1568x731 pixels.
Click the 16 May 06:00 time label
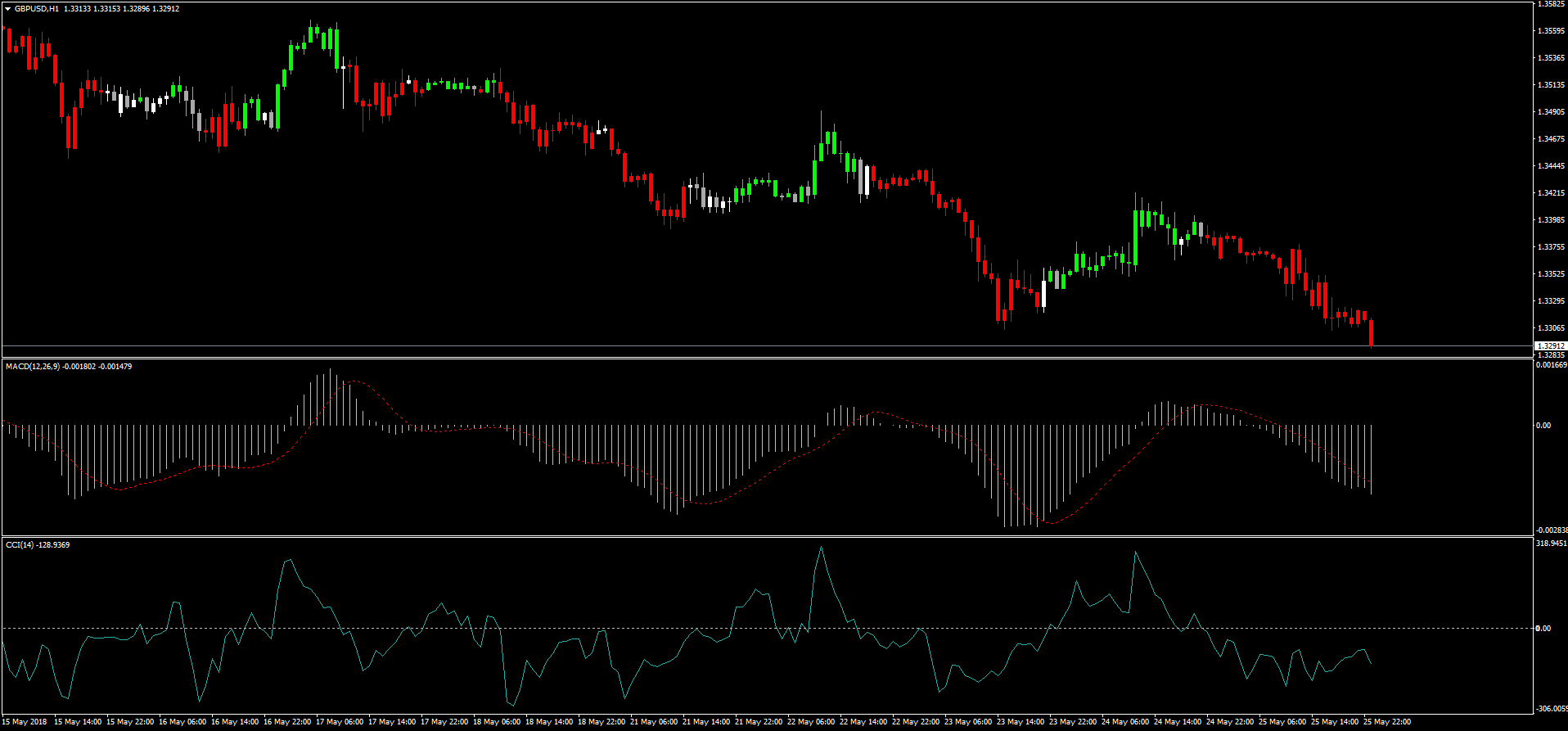[182, 722]
